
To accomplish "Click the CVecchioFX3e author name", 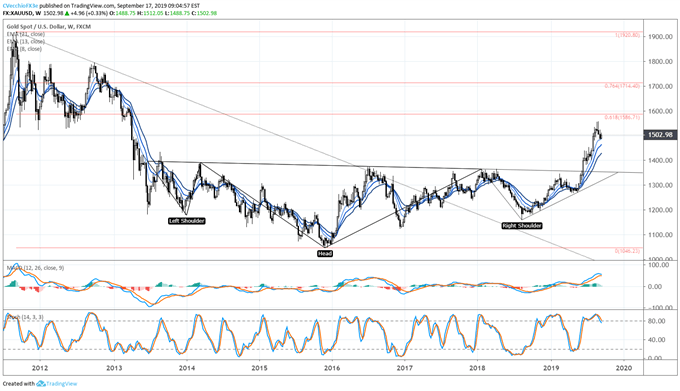I will coord(19,7).
